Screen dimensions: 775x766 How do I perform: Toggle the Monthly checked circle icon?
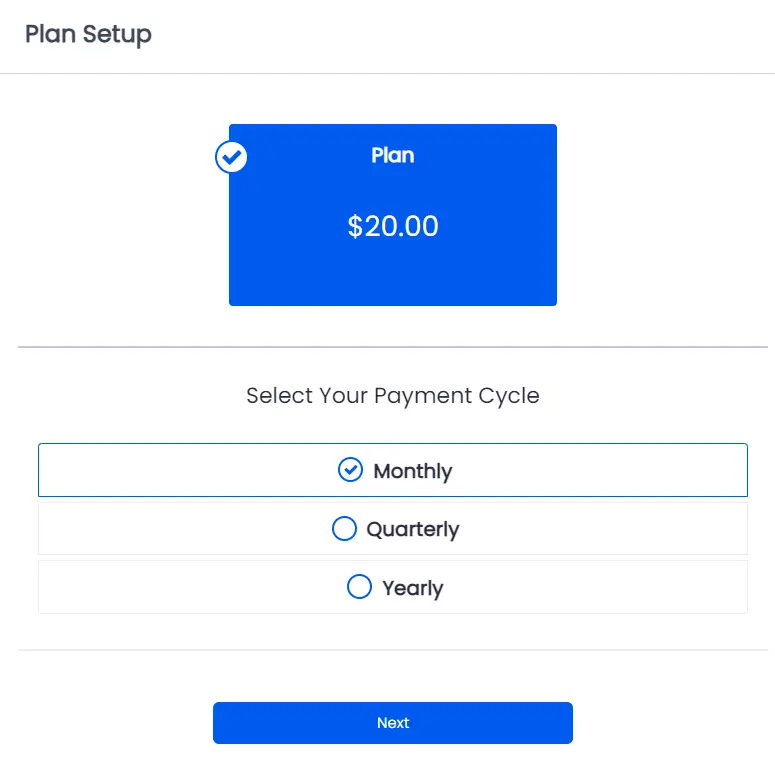(x=350, y=469)
